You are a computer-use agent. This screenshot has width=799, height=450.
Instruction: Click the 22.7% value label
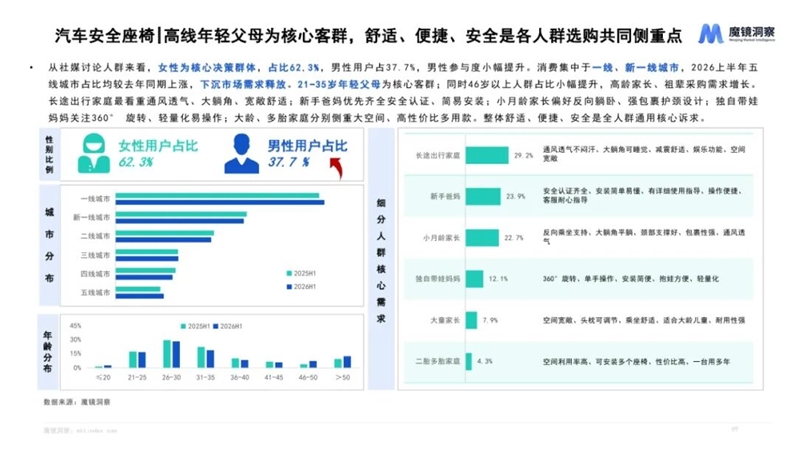tap(514, 237)
